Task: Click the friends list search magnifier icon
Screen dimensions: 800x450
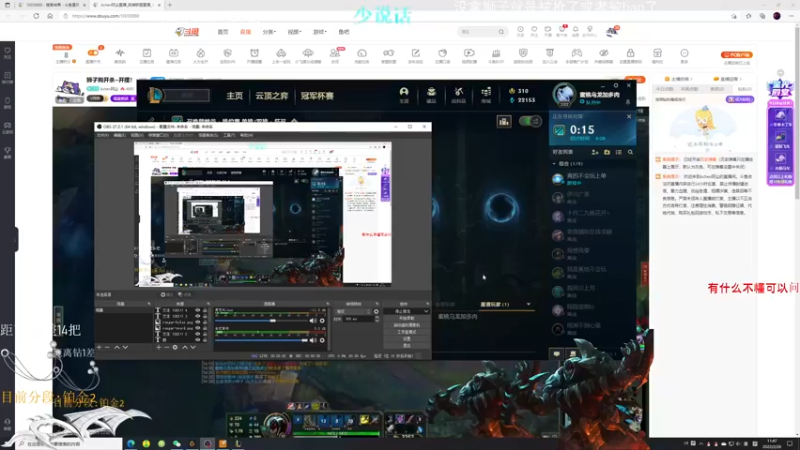Action: [631, 152]
